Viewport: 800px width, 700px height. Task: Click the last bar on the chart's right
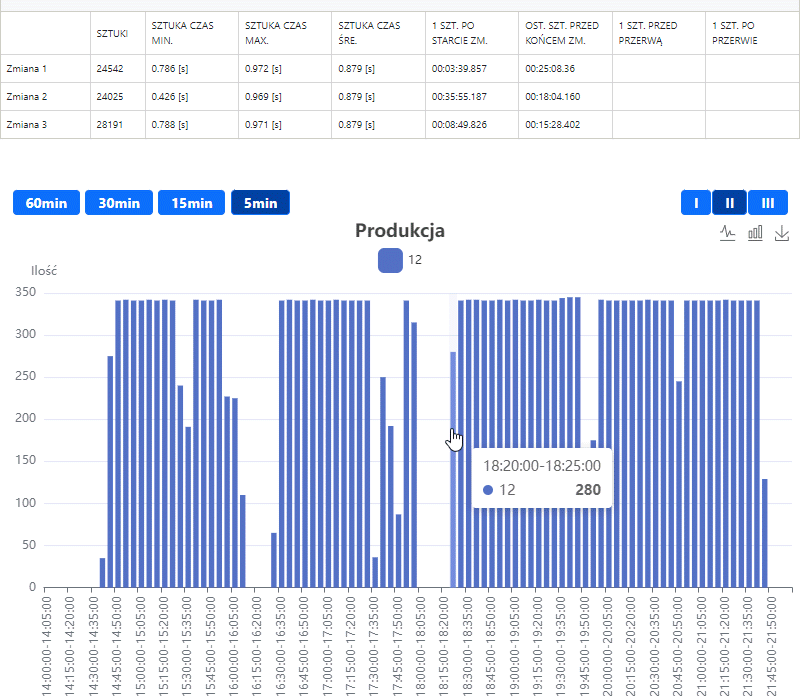765,533
